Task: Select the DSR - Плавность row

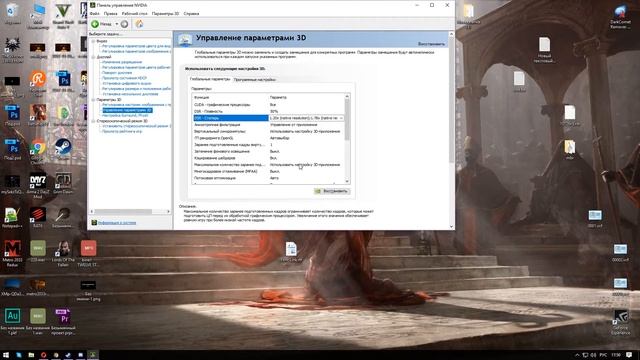Action: [269, 111]
